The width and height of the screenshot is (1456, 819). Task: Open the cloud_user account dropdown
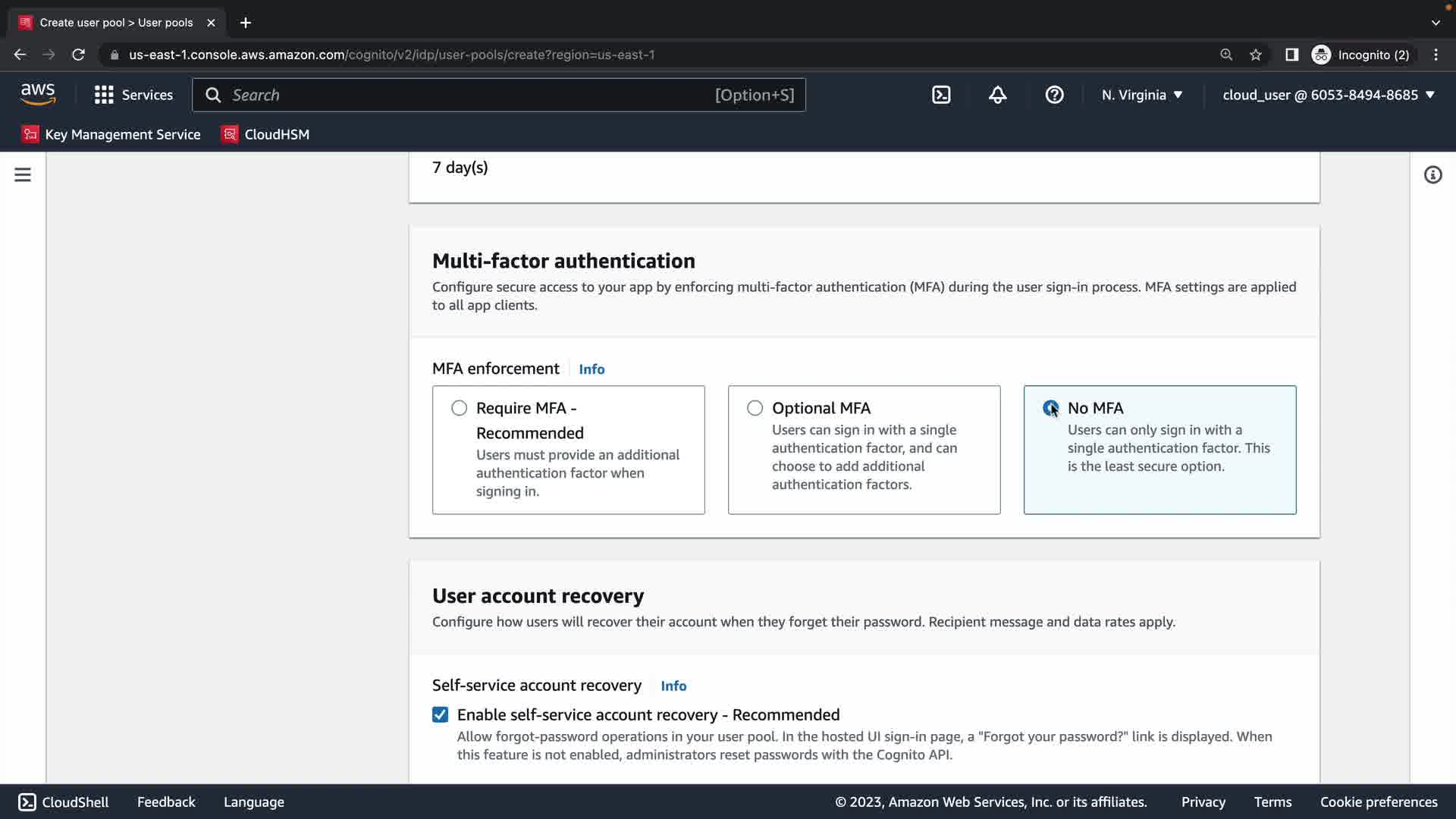[1329, 95]
